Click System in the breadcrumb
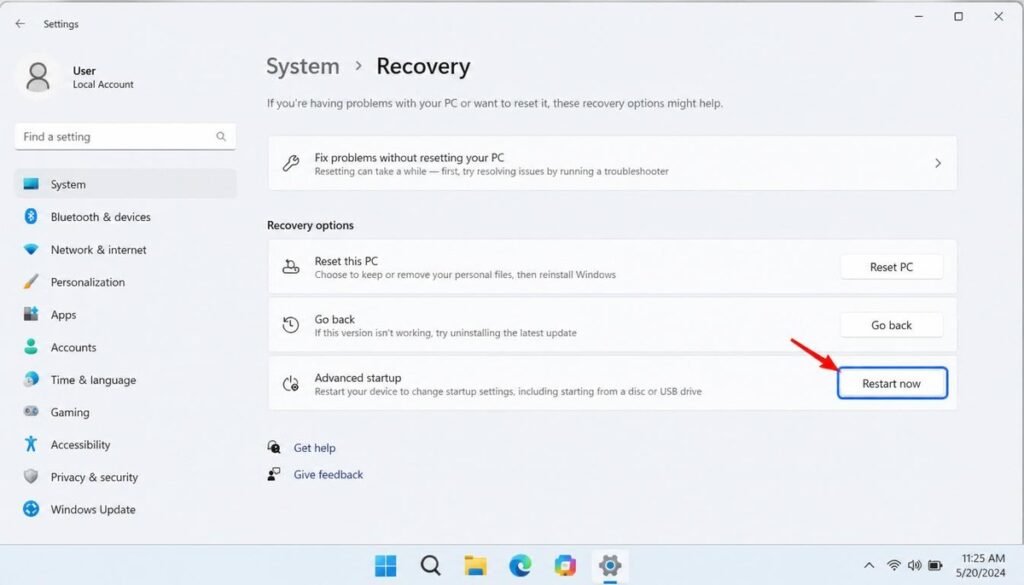This screenshot has width=1024, height=585. (x=302, y=67)
